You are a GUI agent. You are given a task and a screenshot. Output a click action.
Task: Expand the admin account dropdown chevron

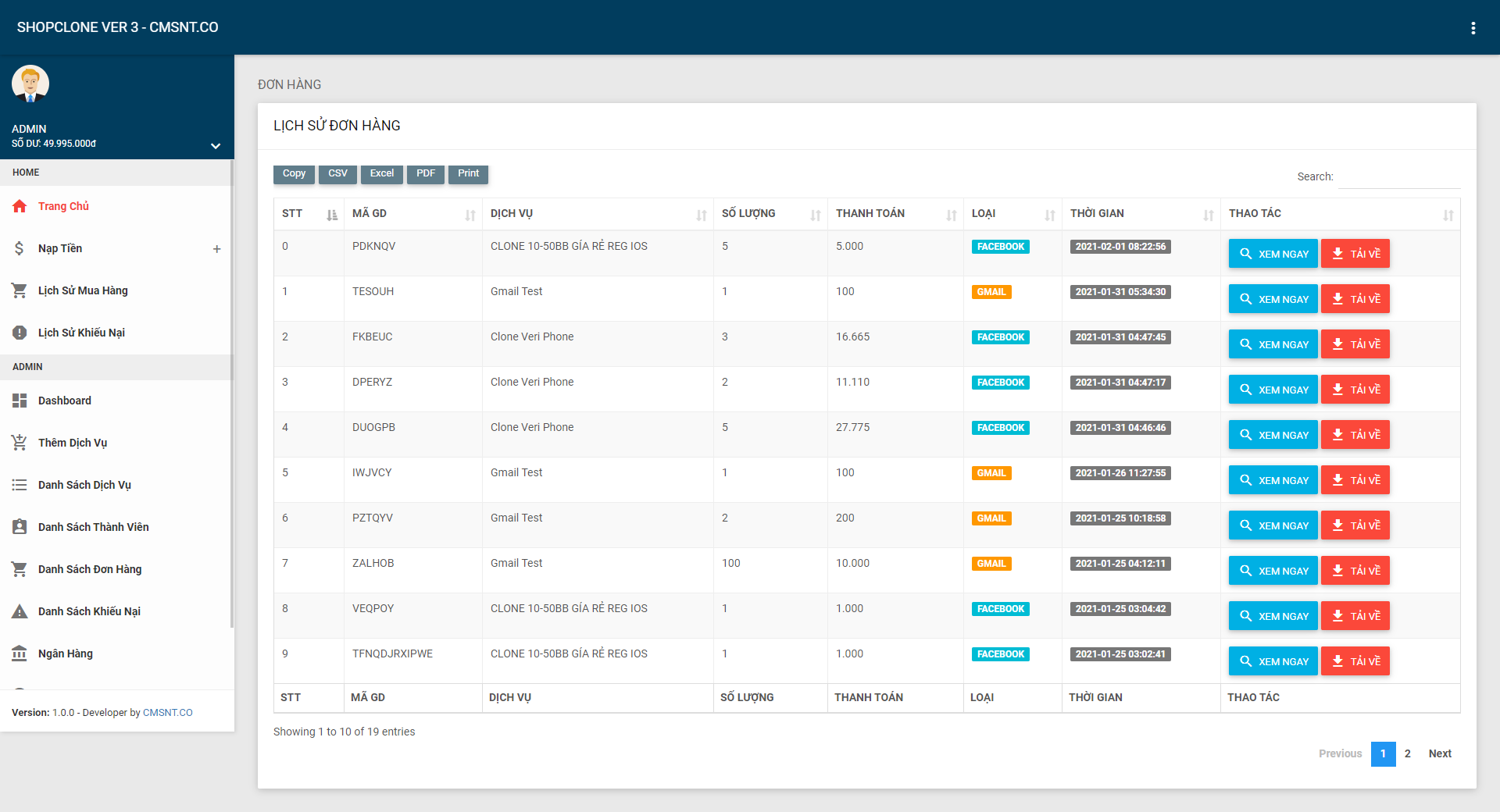tap(216, 146)
